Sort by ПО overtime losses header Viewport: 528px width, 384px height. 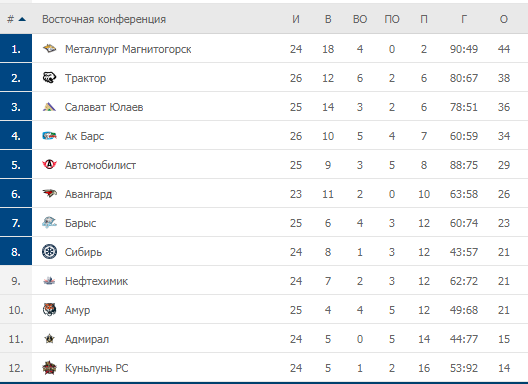pos(392,19)
